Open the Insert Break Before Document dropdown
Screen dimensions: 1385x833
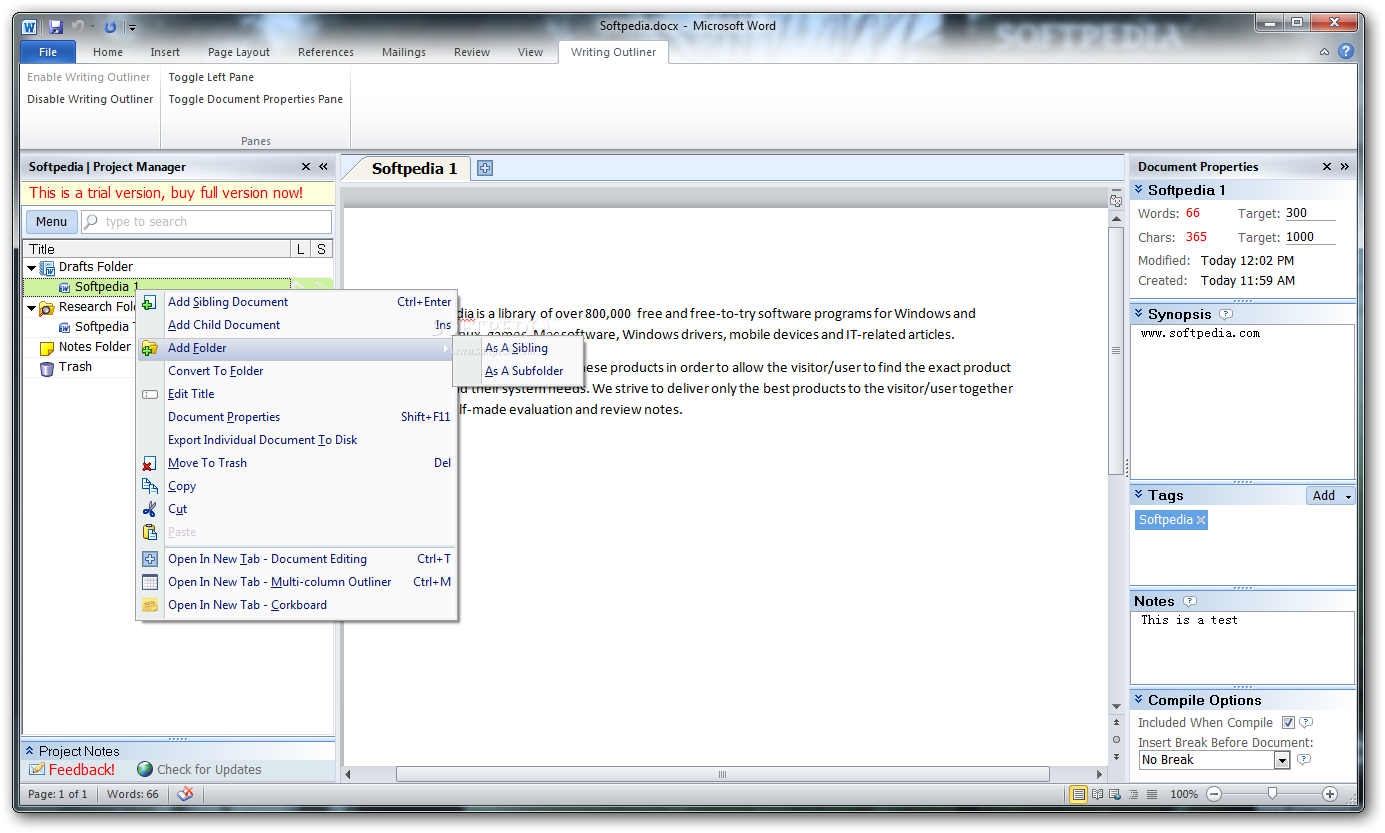click(x=1282, y=761)
